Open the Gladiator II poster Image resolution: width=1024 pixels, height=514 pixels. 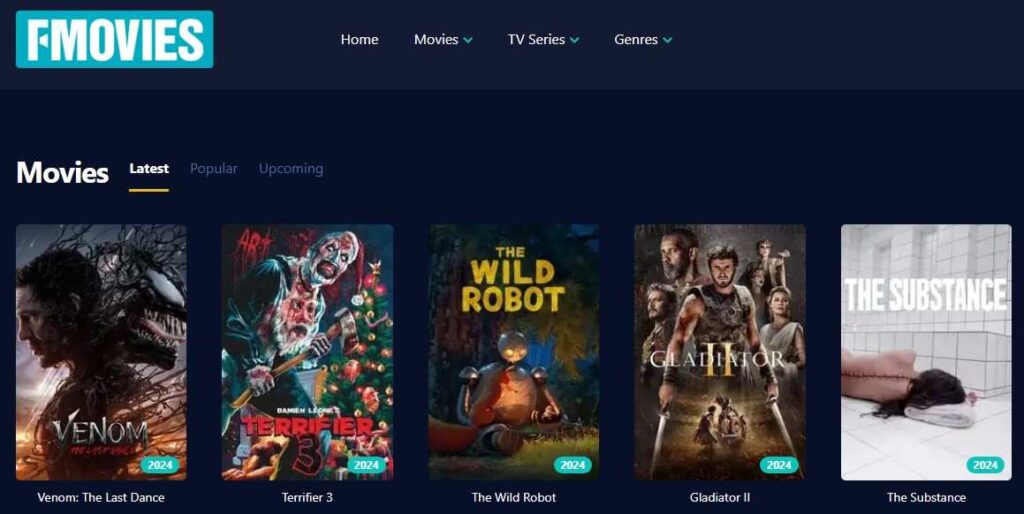coord(720,352)
